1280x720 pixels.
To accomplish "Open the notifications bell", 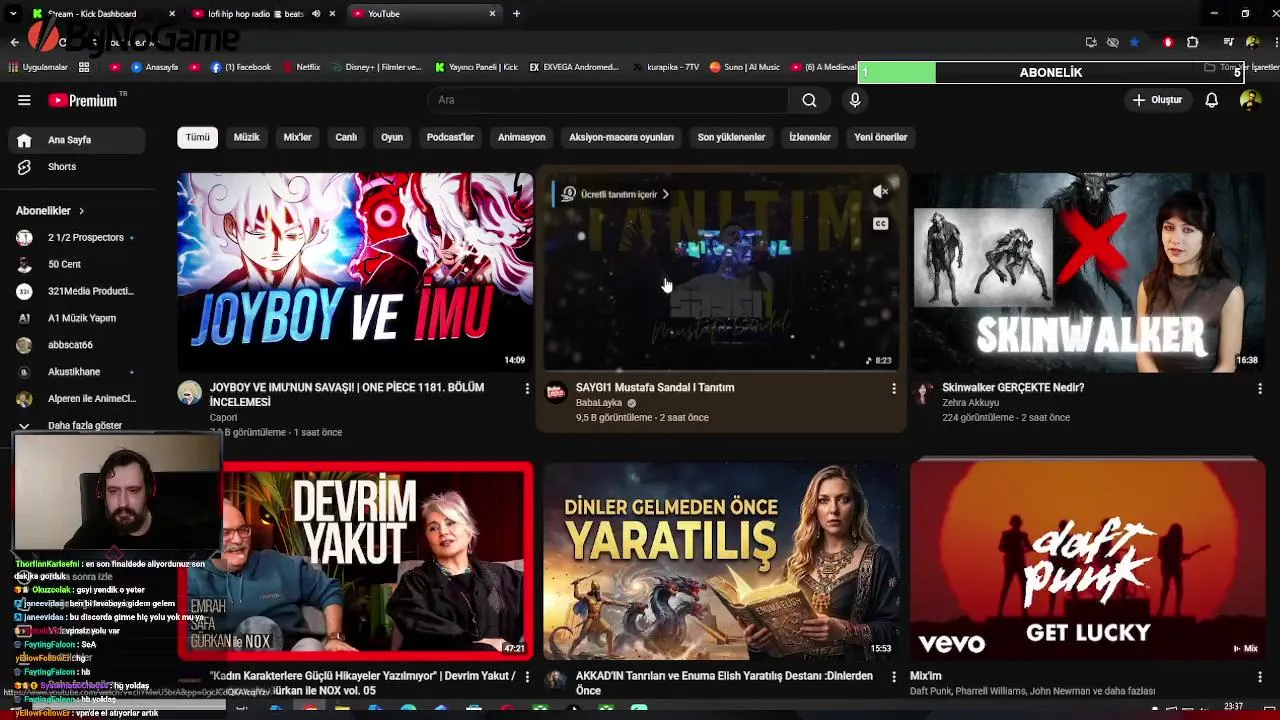I will (x=1211, y=100).
